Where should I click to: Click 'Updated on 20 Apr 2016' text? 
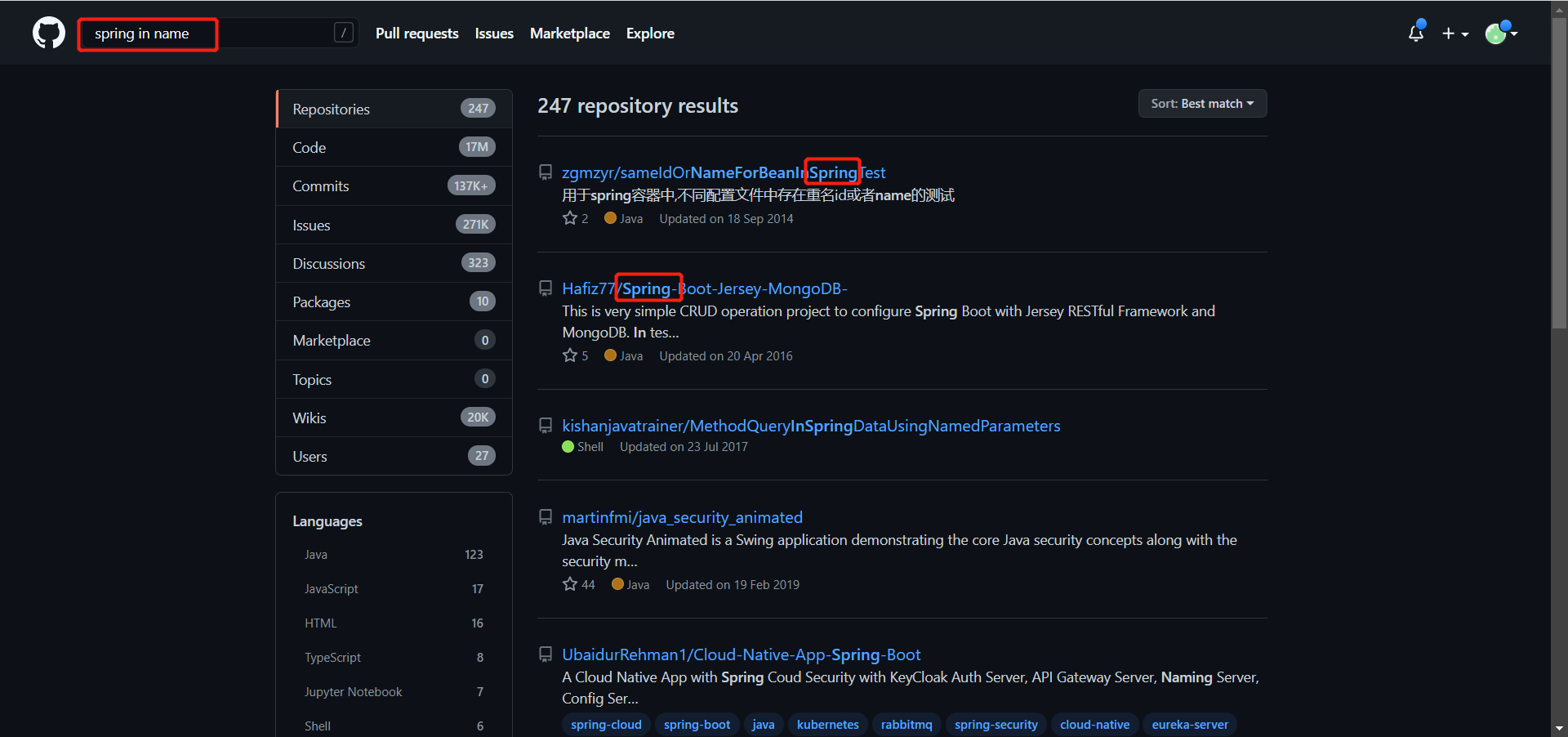click(726, 355)
